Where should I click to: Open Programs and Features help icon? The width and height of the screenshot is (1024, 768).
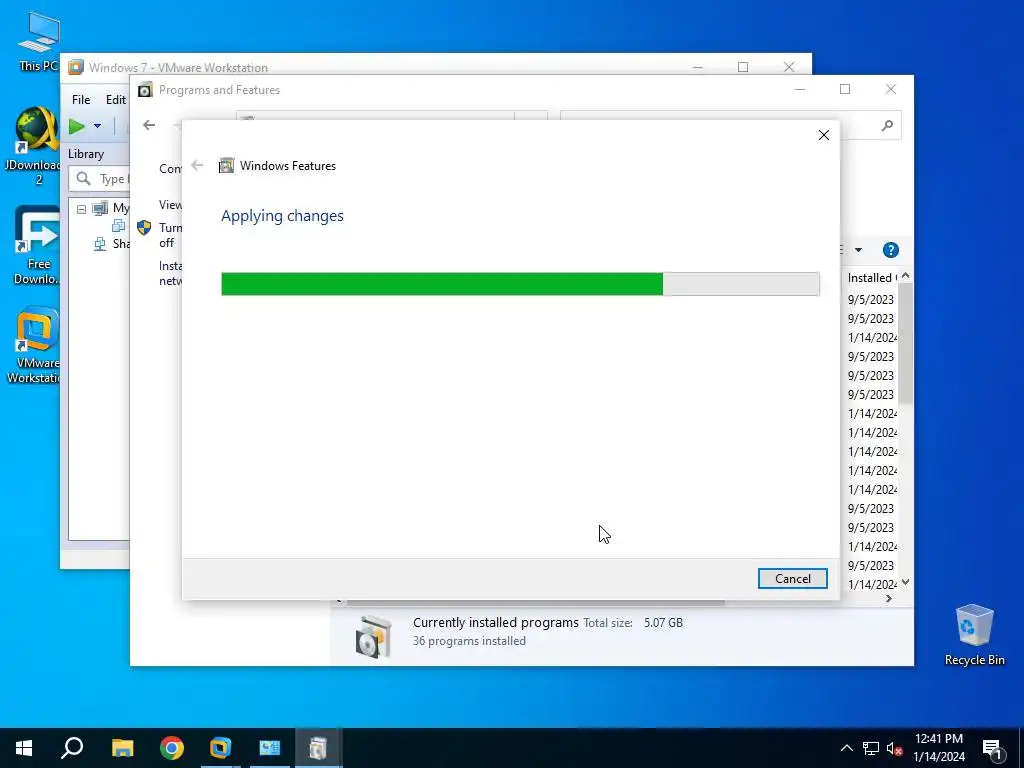[x=890, y=250]
